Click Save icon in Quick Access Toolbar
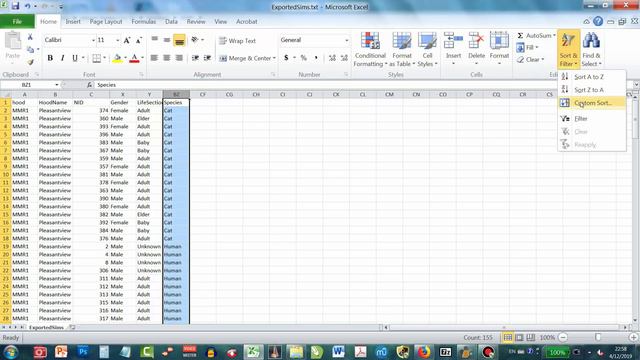 [16, 6]
